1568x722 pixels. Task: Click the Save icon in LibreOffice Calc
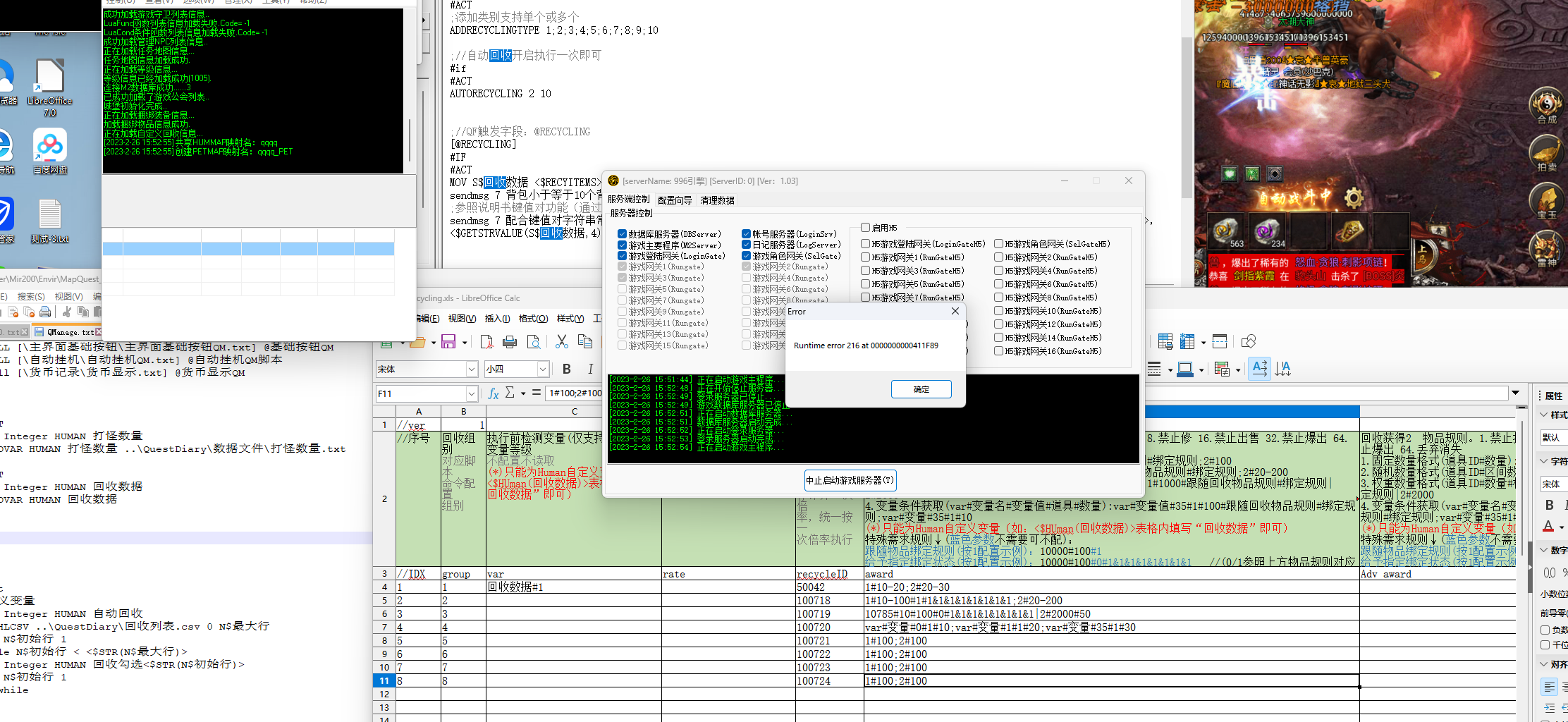tap(448, 342)
